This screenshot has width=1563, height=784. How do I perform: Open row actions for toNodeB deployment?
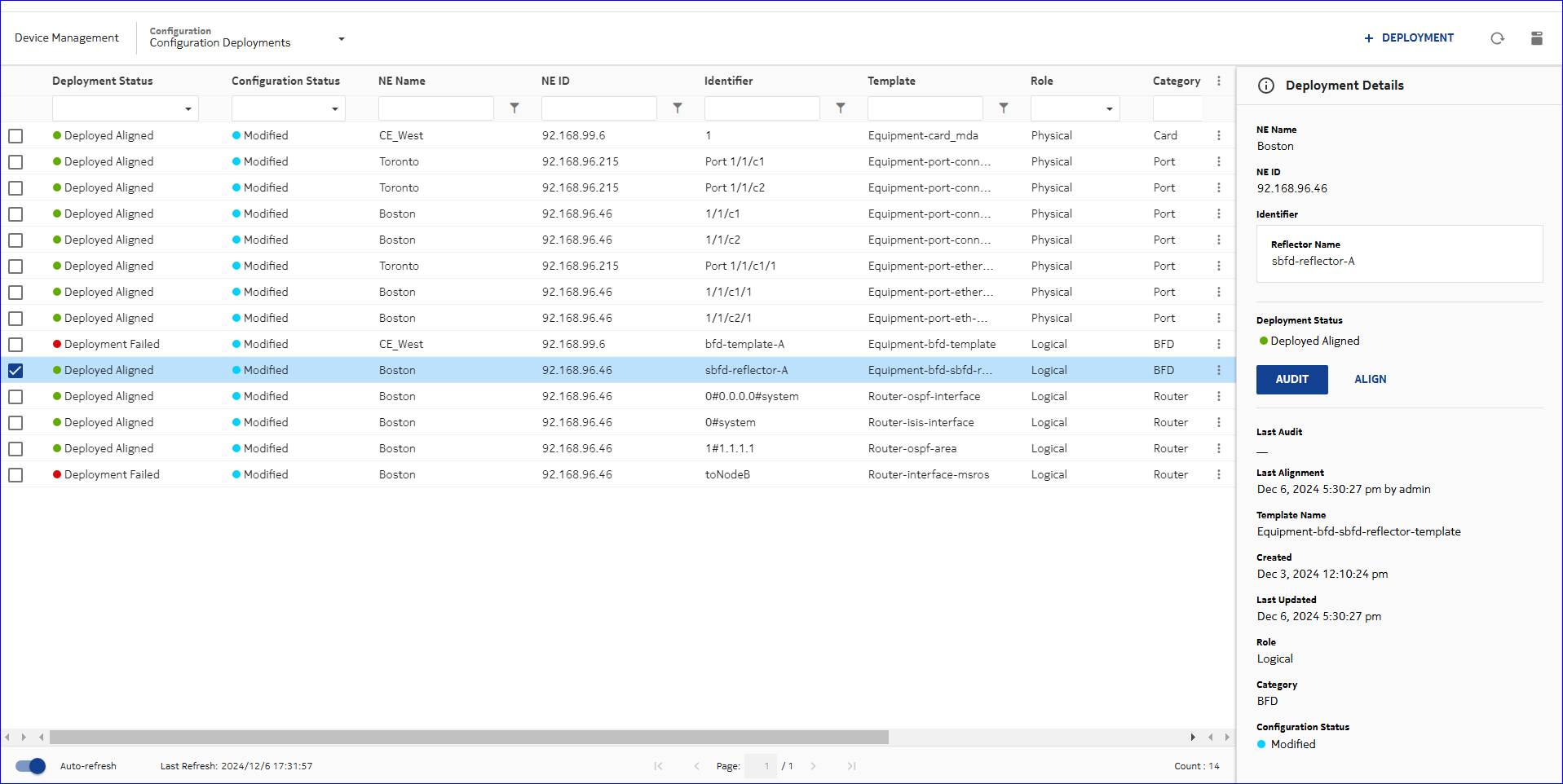[x=1219, y=475]
